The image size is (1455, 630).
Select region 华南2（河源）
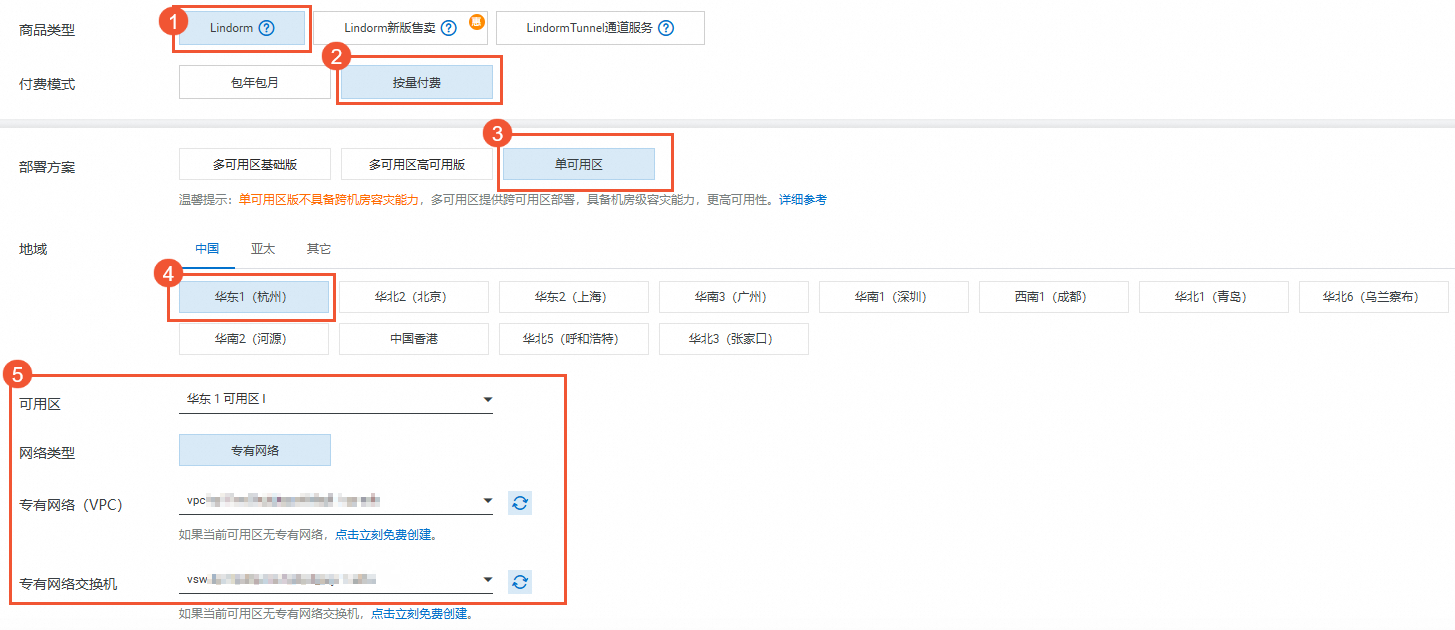(254, 339)
